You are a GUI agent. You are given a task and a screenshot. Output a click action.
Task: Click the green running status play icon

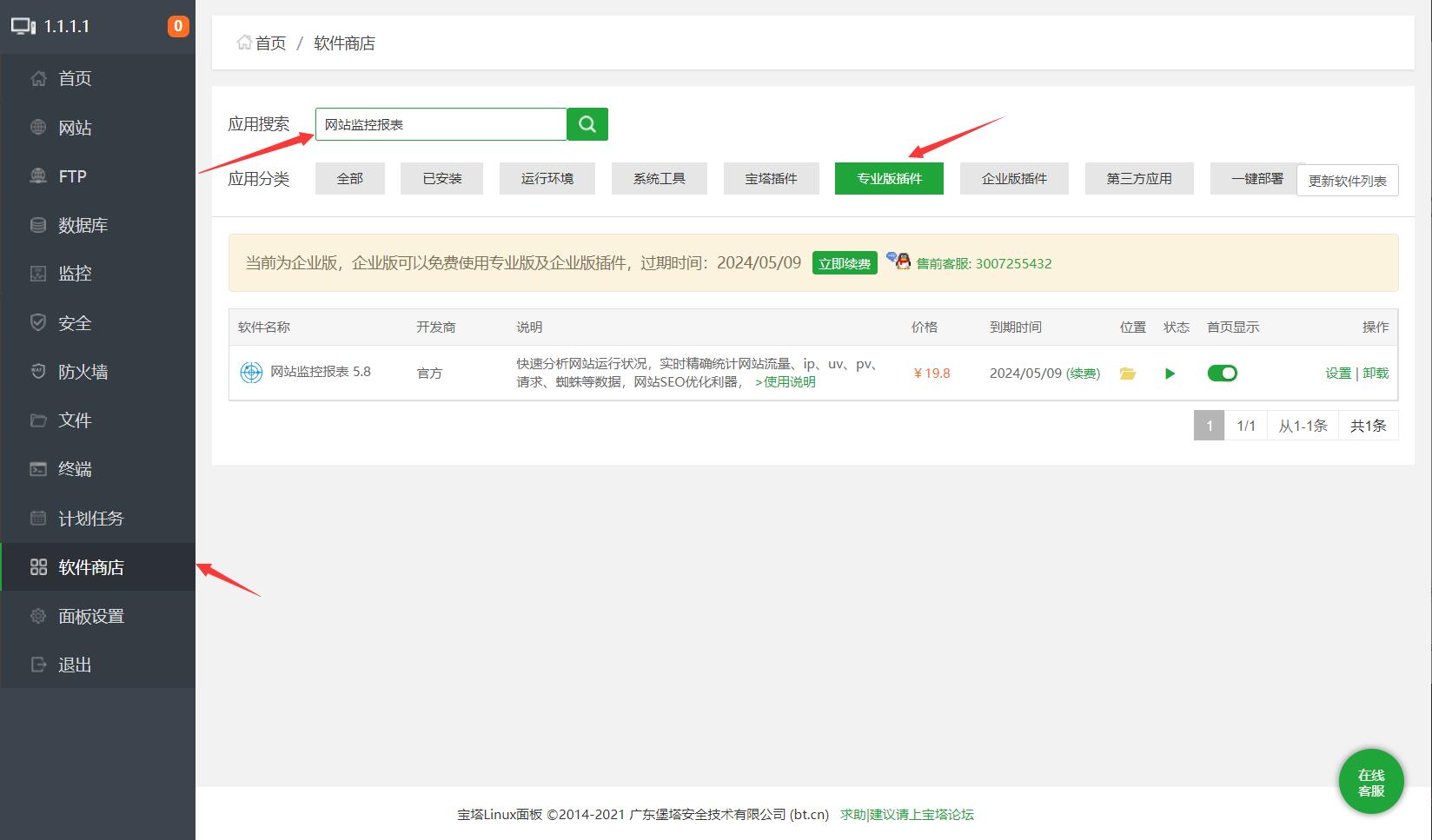coord(1170,374)
